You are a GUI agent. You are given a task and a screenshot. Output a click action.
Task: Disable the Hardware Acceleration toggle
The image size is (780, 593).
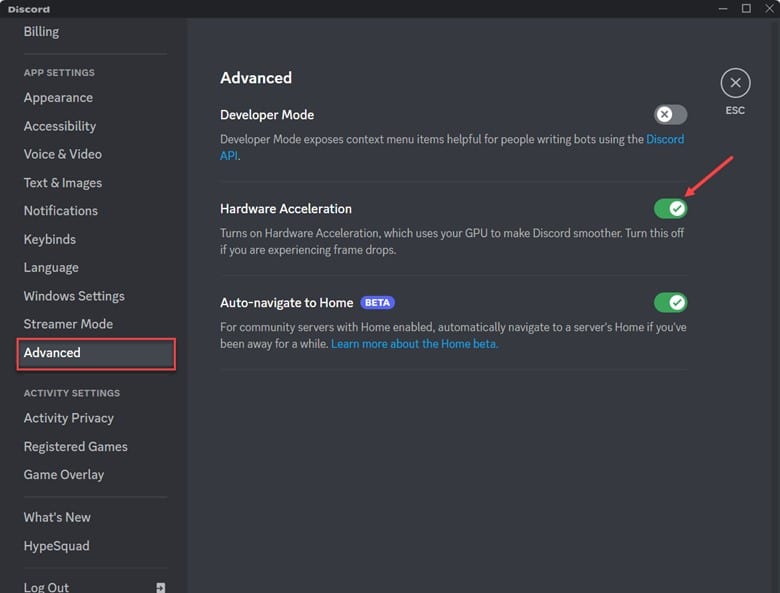point(670,208)
